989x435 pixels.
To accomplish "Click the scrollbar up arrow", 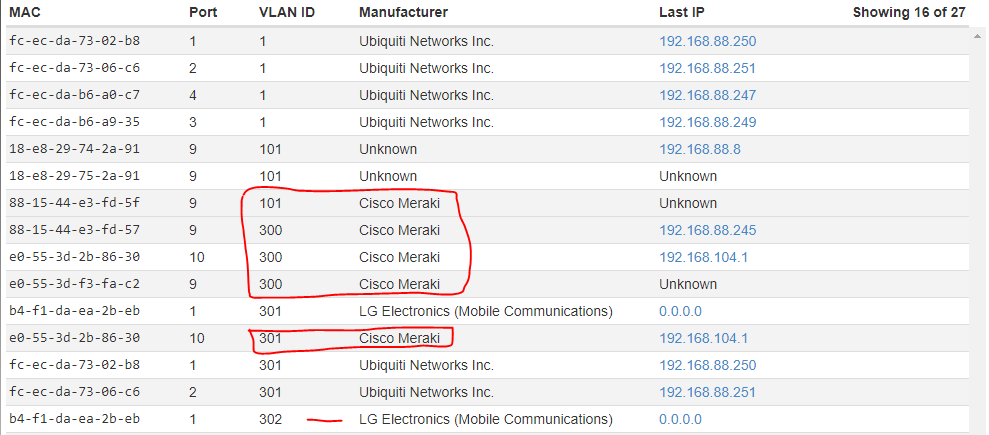I will 978,34.
